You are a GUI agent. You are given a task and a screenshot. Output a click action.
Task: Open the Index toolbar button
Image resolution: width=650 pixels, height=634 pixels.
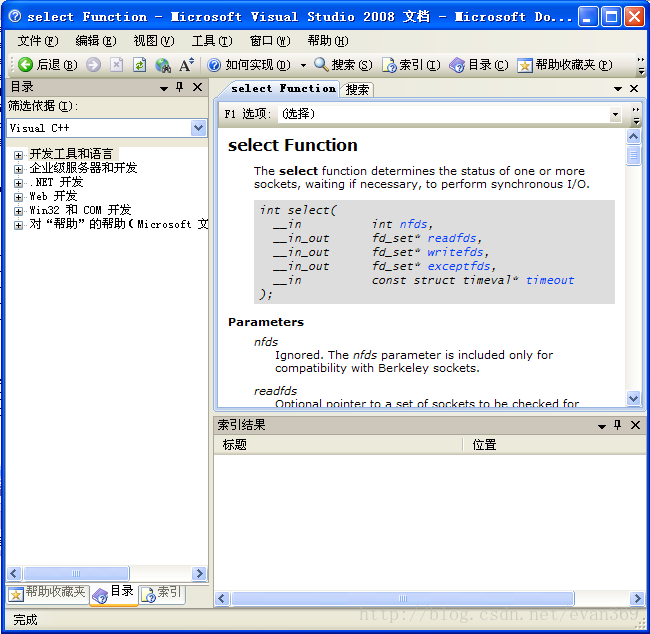pos(411,65)
